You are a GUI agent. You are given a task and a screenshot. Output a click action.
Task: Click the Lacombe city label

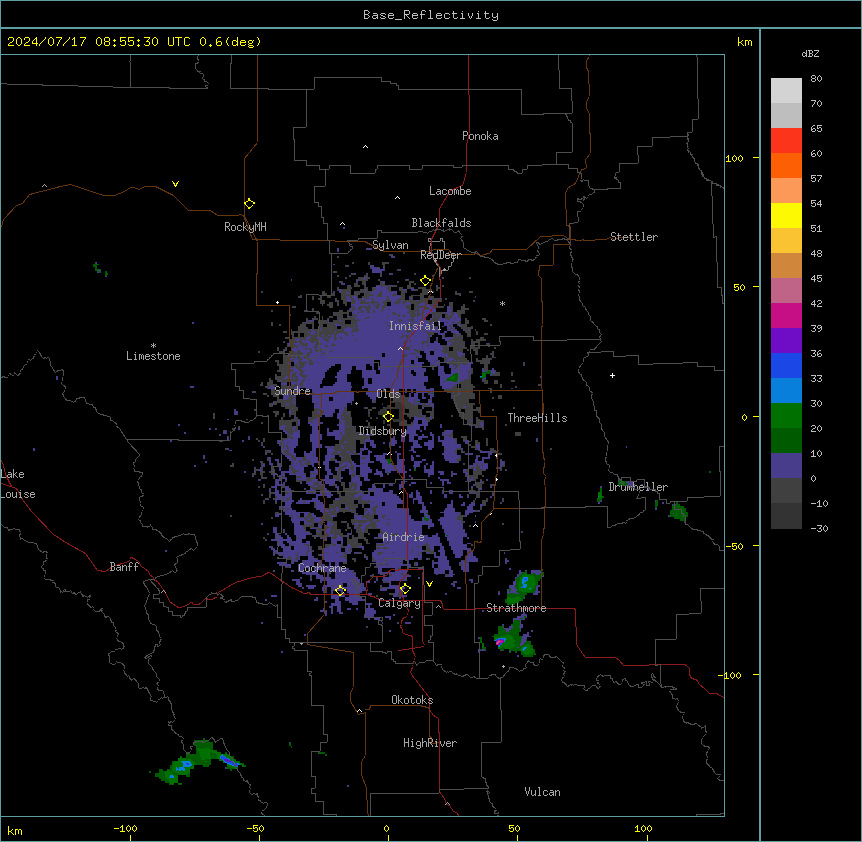coord(450,191)
